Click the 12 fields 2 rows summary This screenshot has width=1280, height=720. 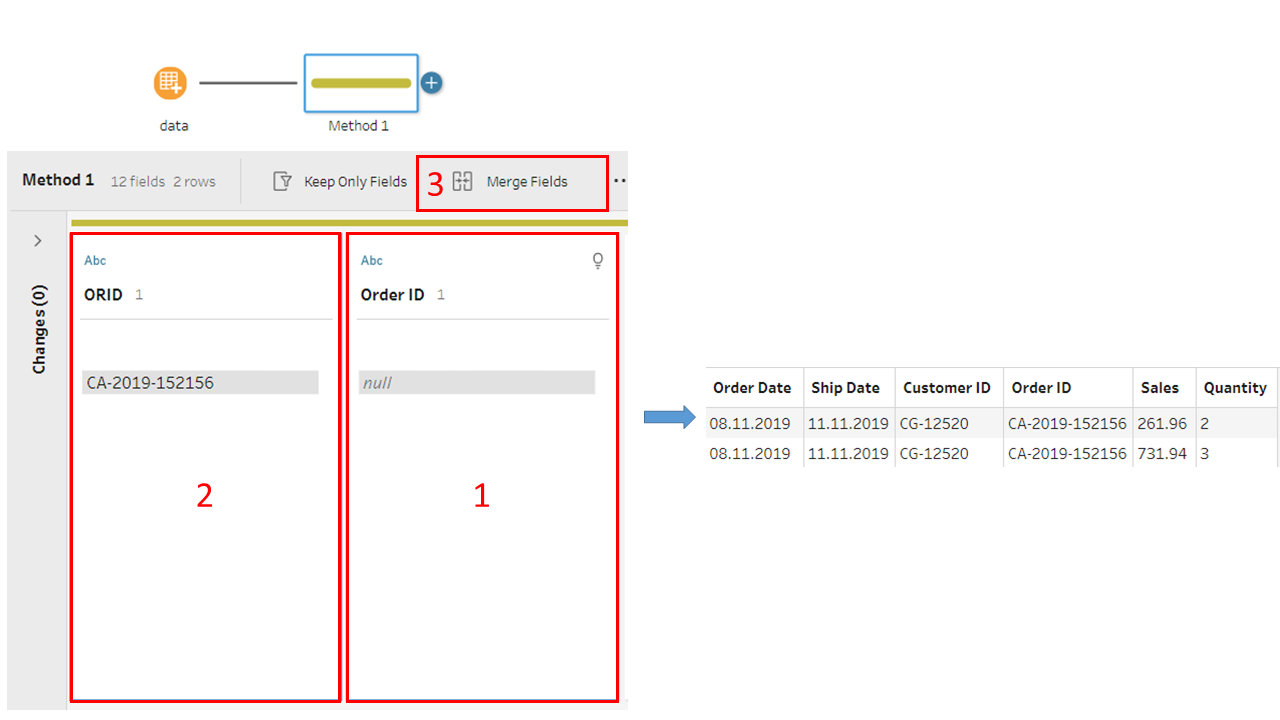coord(163,182)
